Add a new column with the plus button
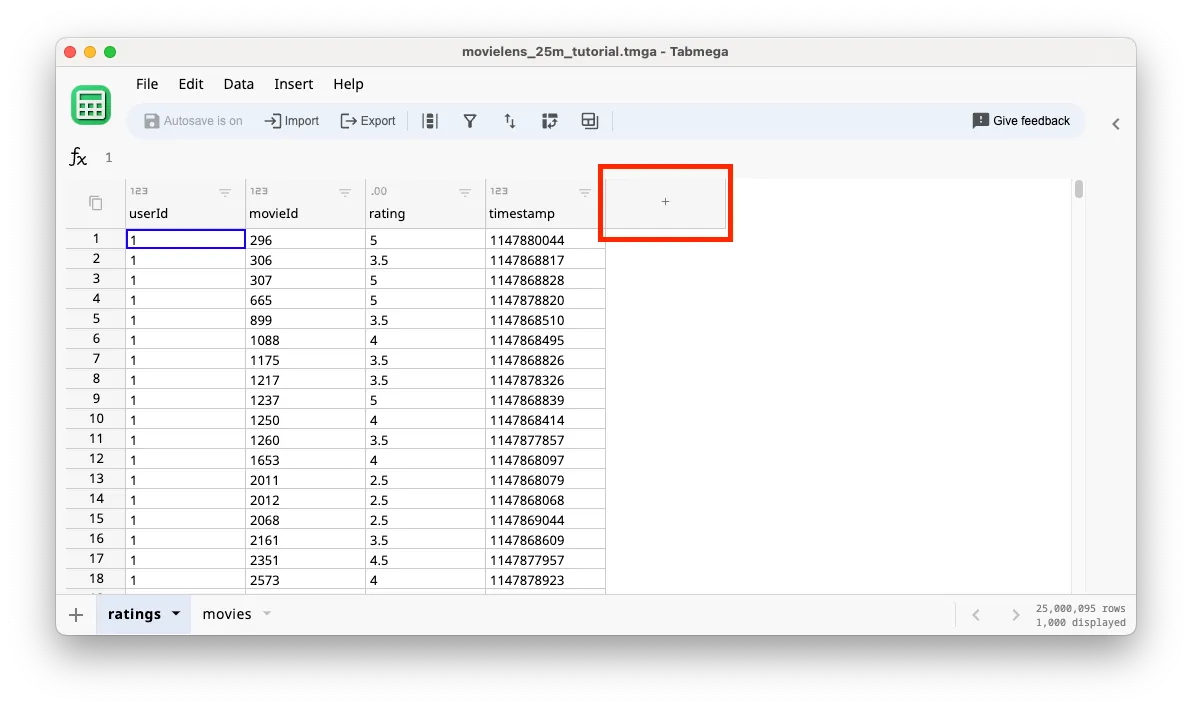Viewport: 1192px width, 709px height. coord(665,202)
